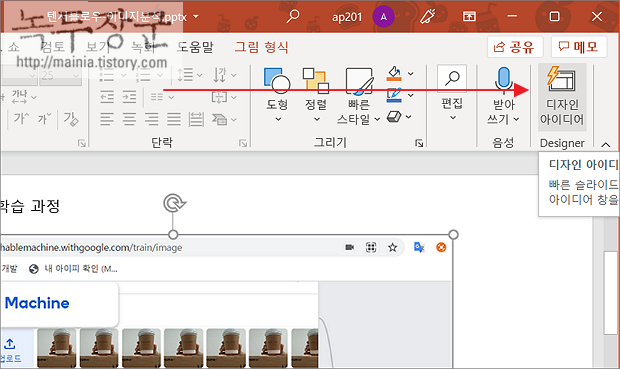Open the 정렬 arrange menu
This screenshot has height=369, width=620.
[316, 94]
